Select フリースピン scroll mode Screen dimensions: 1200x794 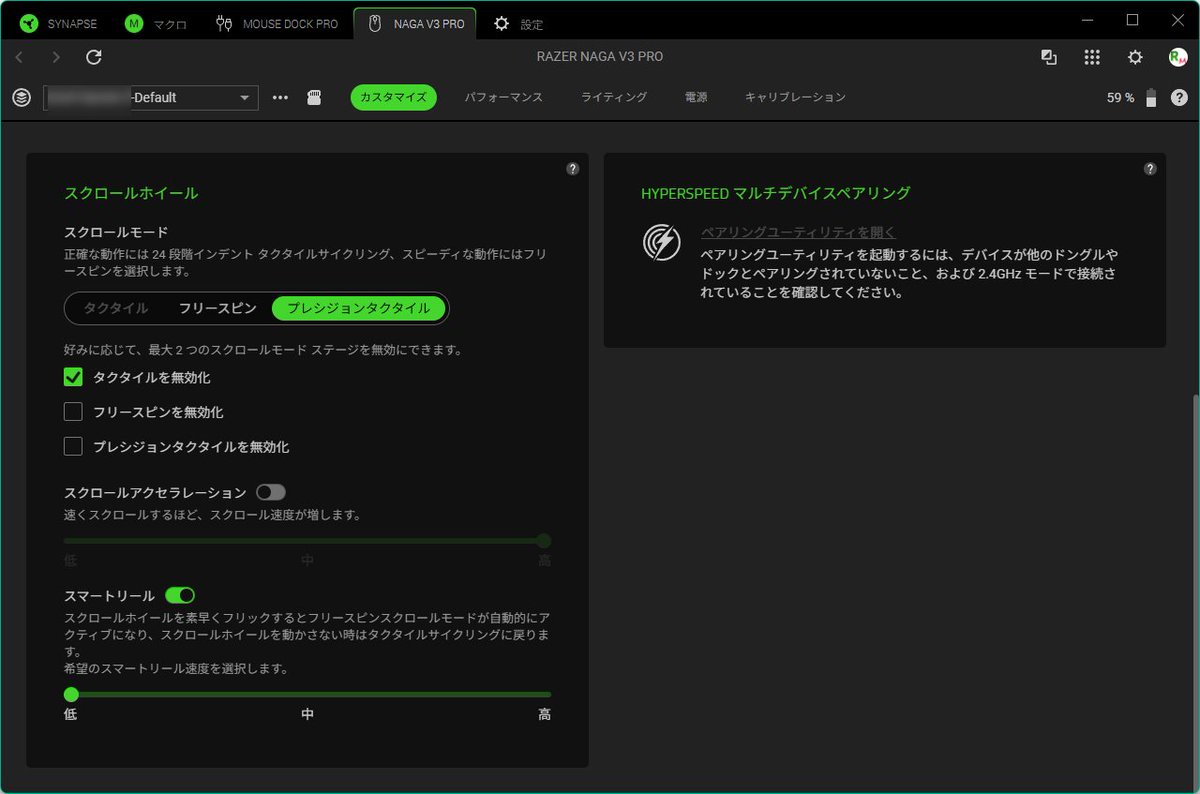(x=218, y=308)
